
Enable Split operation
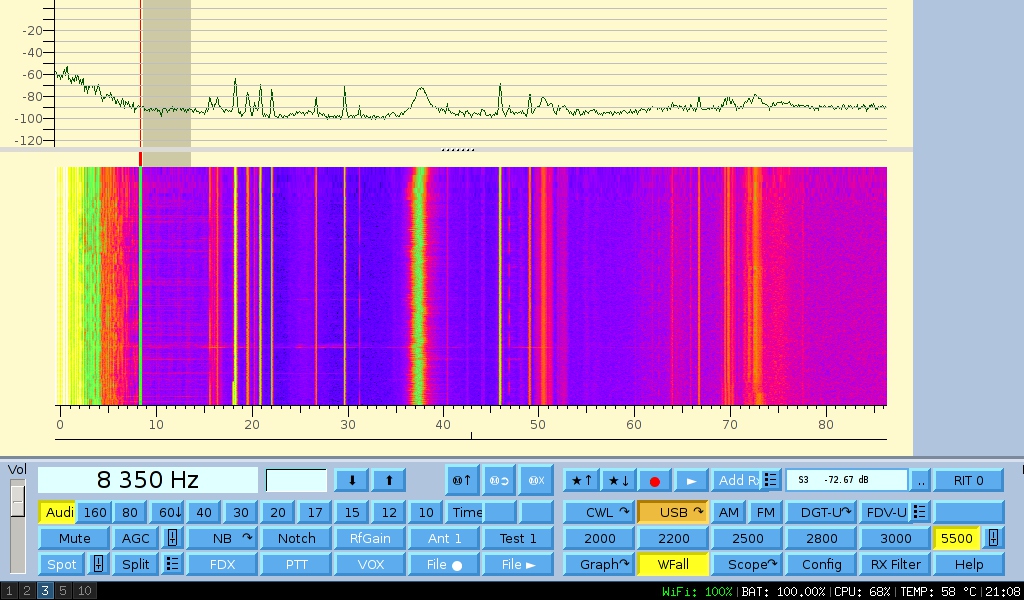pos(136,564)
